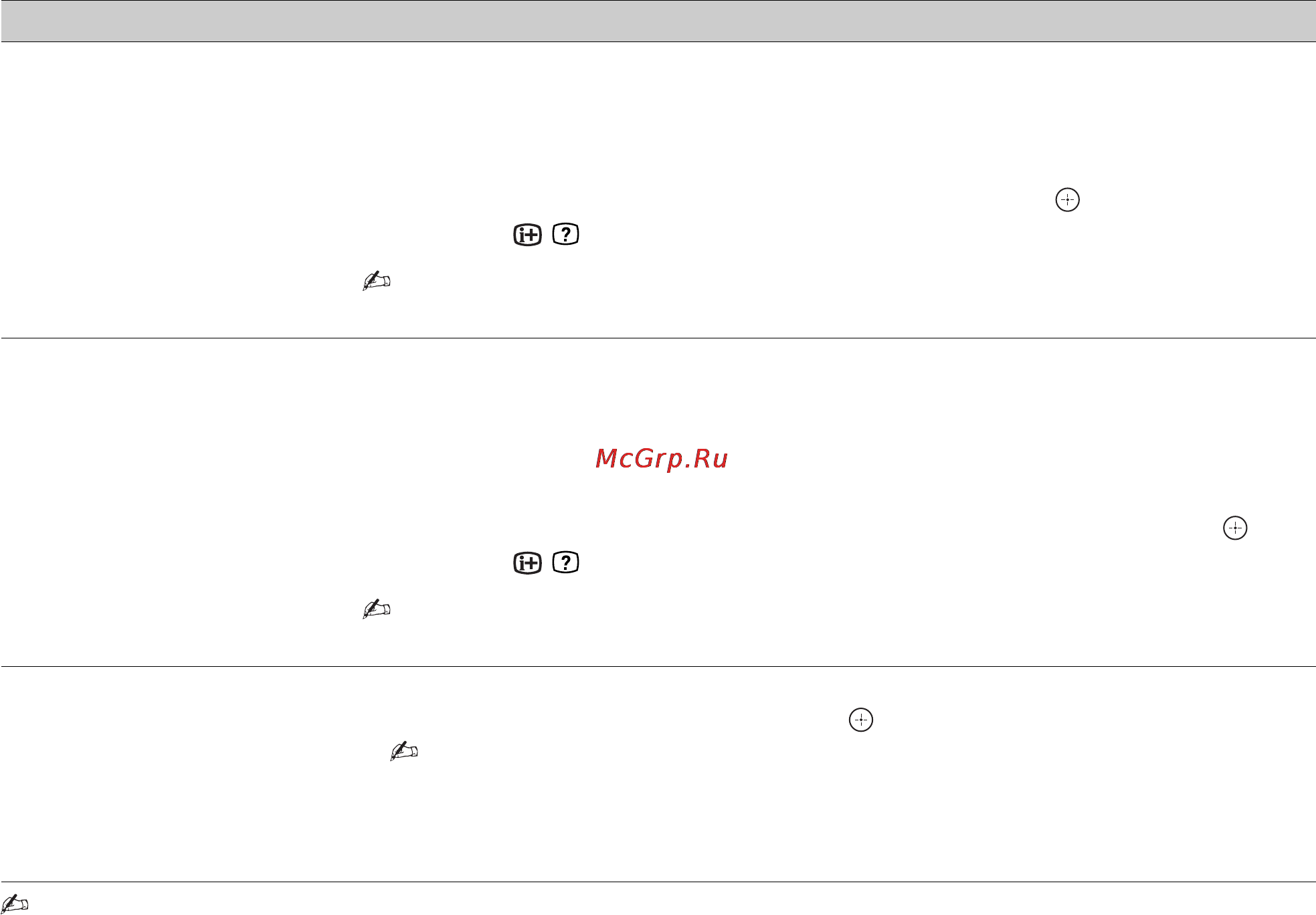The width and height of the screenshot is (1316, 915).
Task: Click the gray header bar
Action: 658,21
